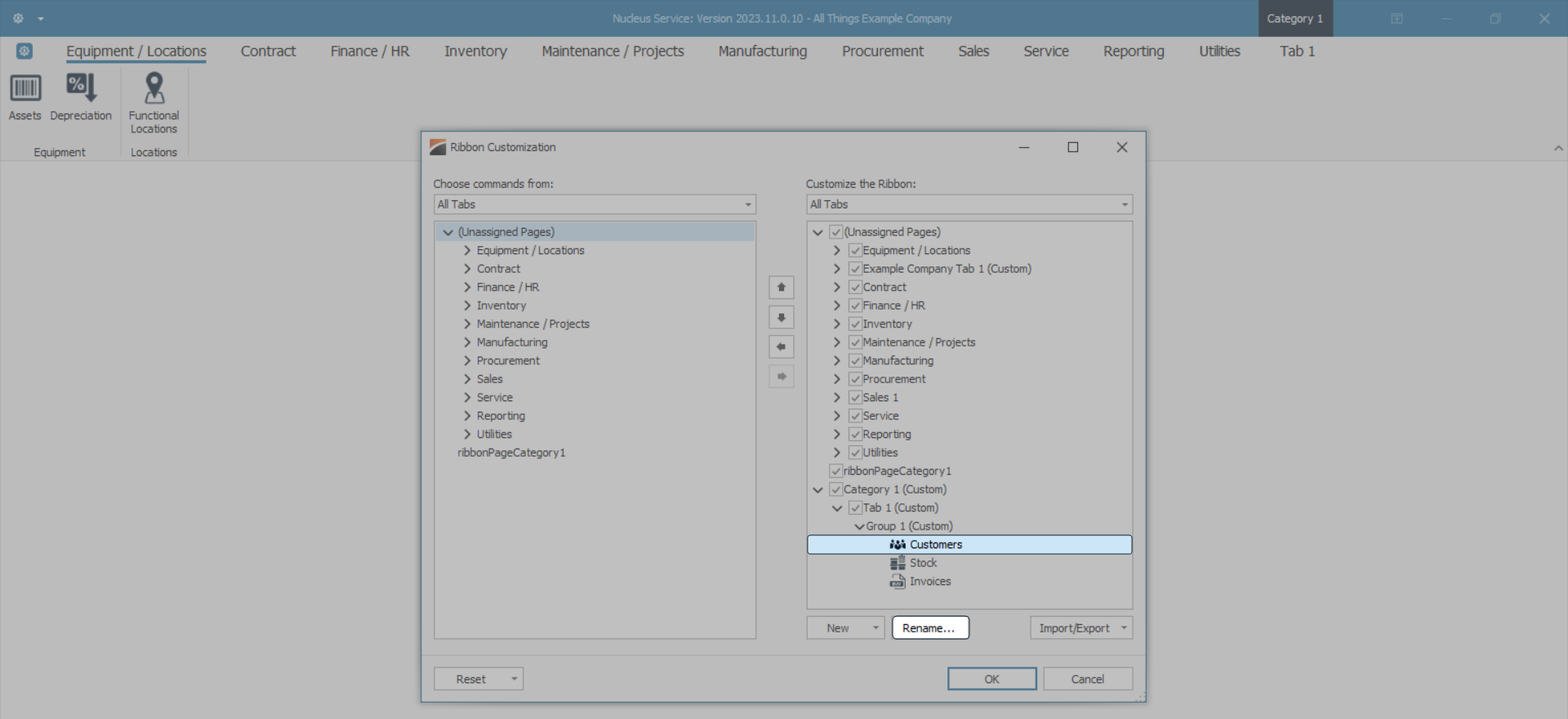Uncheck the ribbonPageCategory1 checkbox in right tree

pyautogui.click(x=836, y=471)
